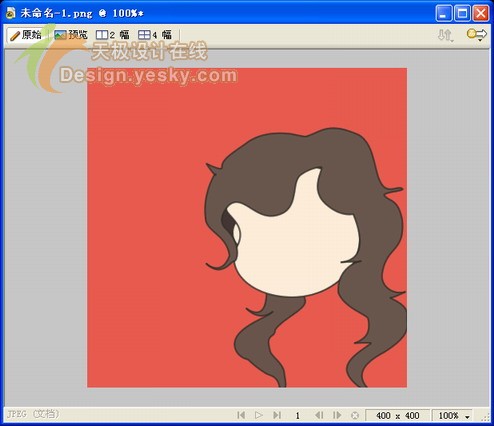The width and height of the screenshot is (494, 426).
Task: Maximize the 未命名-1.png document window
Action: pos(462,13)
